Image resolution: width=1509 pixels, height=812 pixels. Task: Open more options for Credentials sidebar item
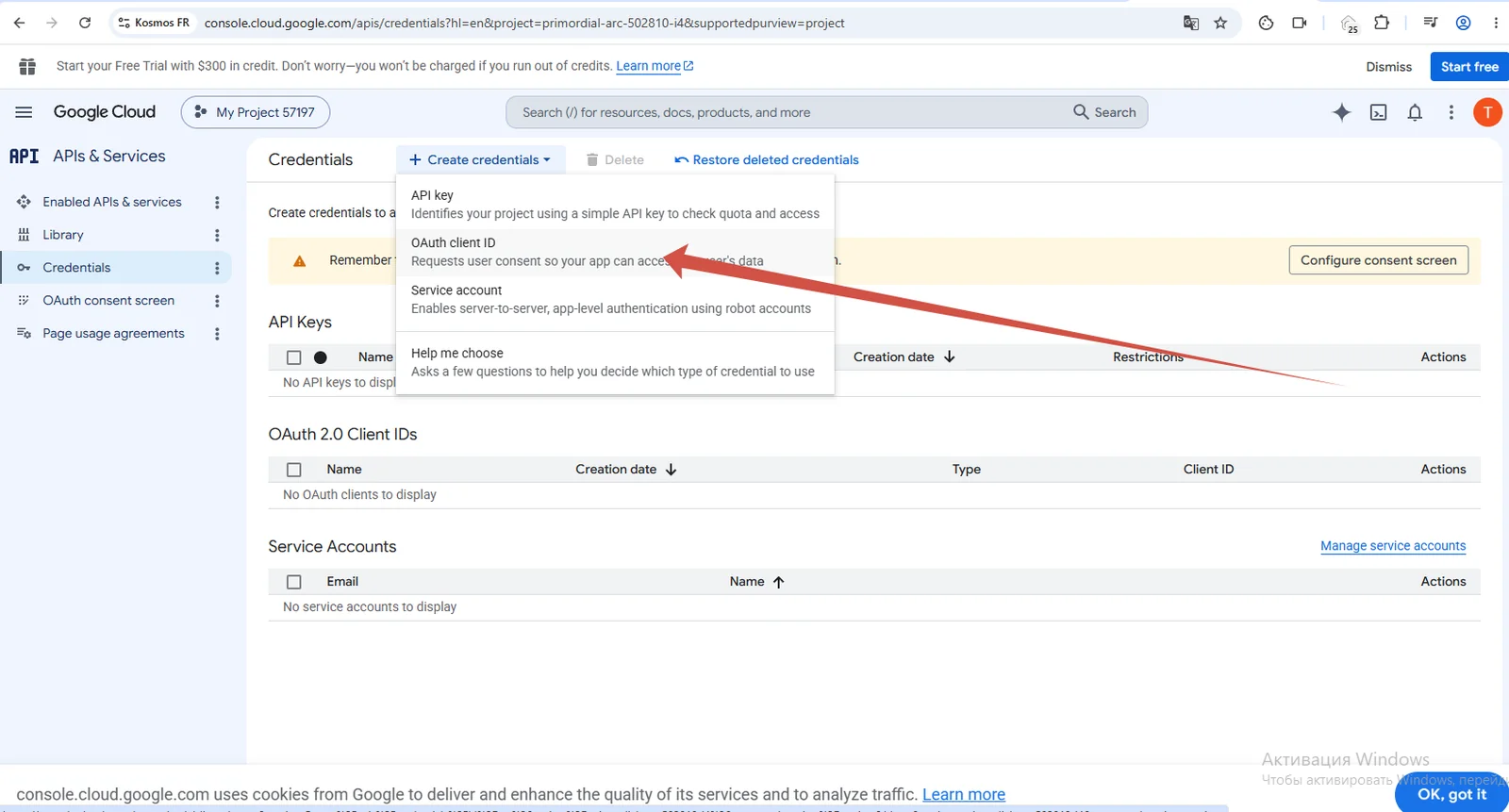pos(217,268)
